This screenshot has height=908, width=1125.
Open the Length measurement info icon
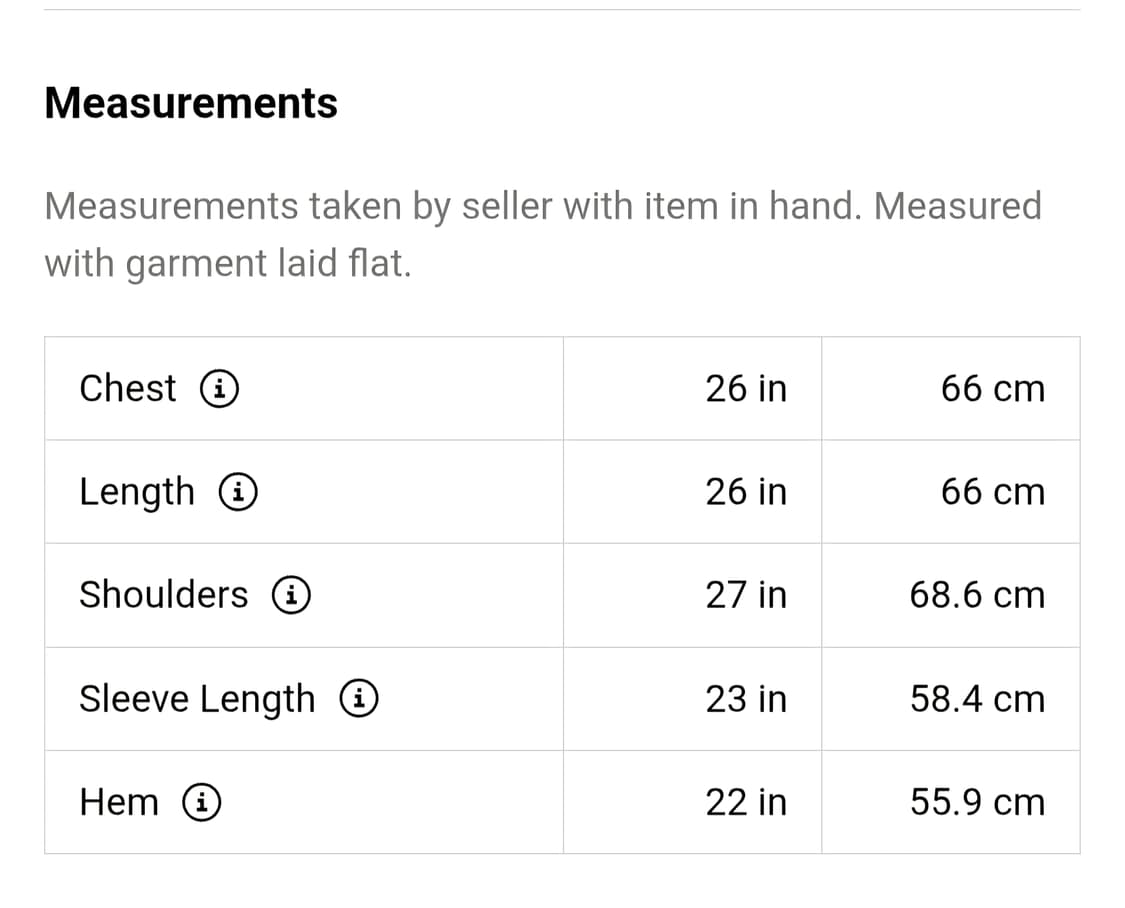[x=240, y=491]
